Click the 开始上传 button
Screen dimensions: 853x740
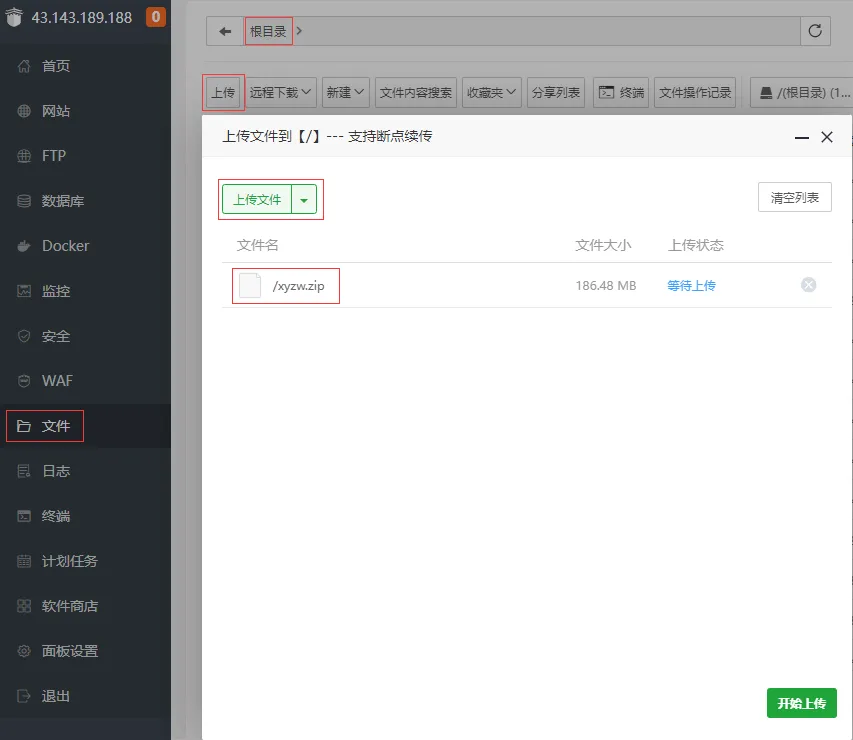[801, 703]
